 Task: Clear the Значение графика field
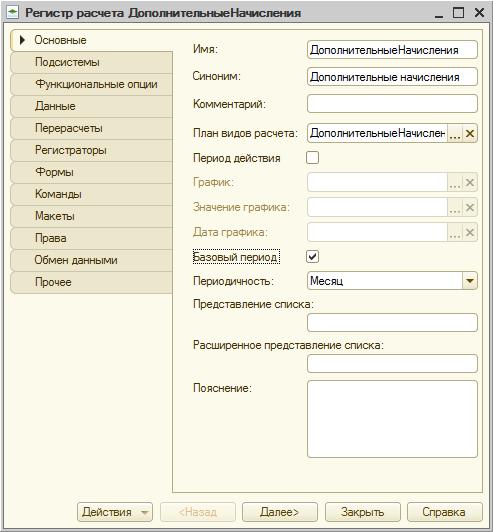click(470, 208)
